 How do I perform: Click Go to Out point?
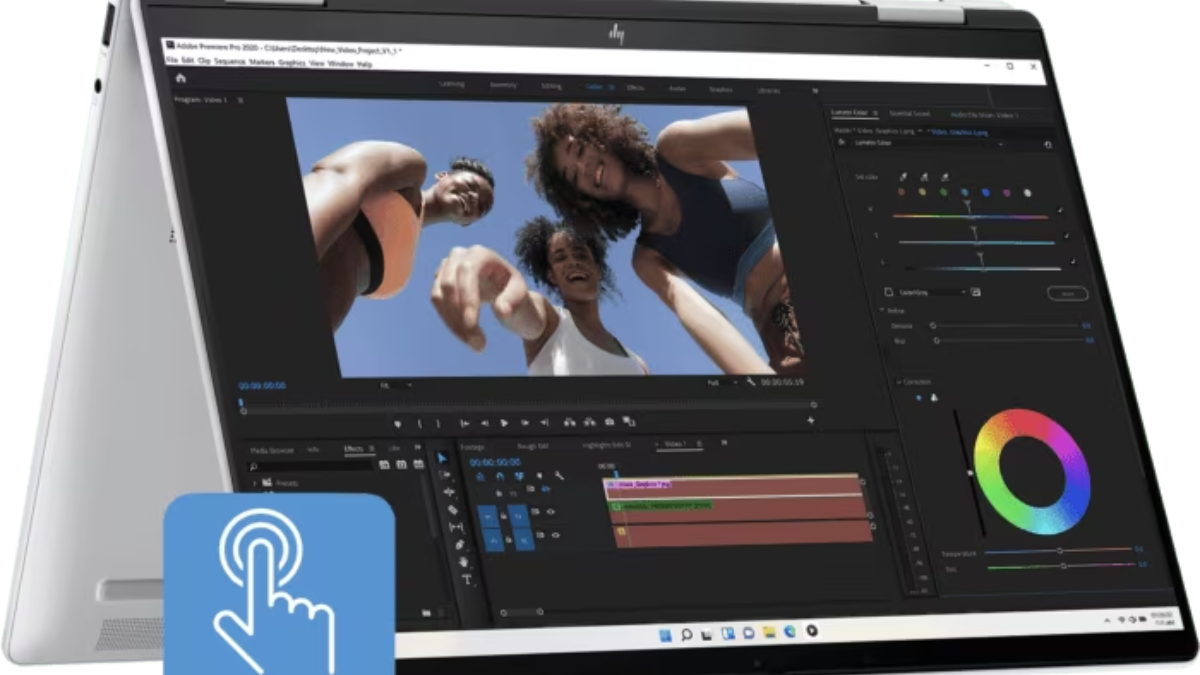point(544,423)
